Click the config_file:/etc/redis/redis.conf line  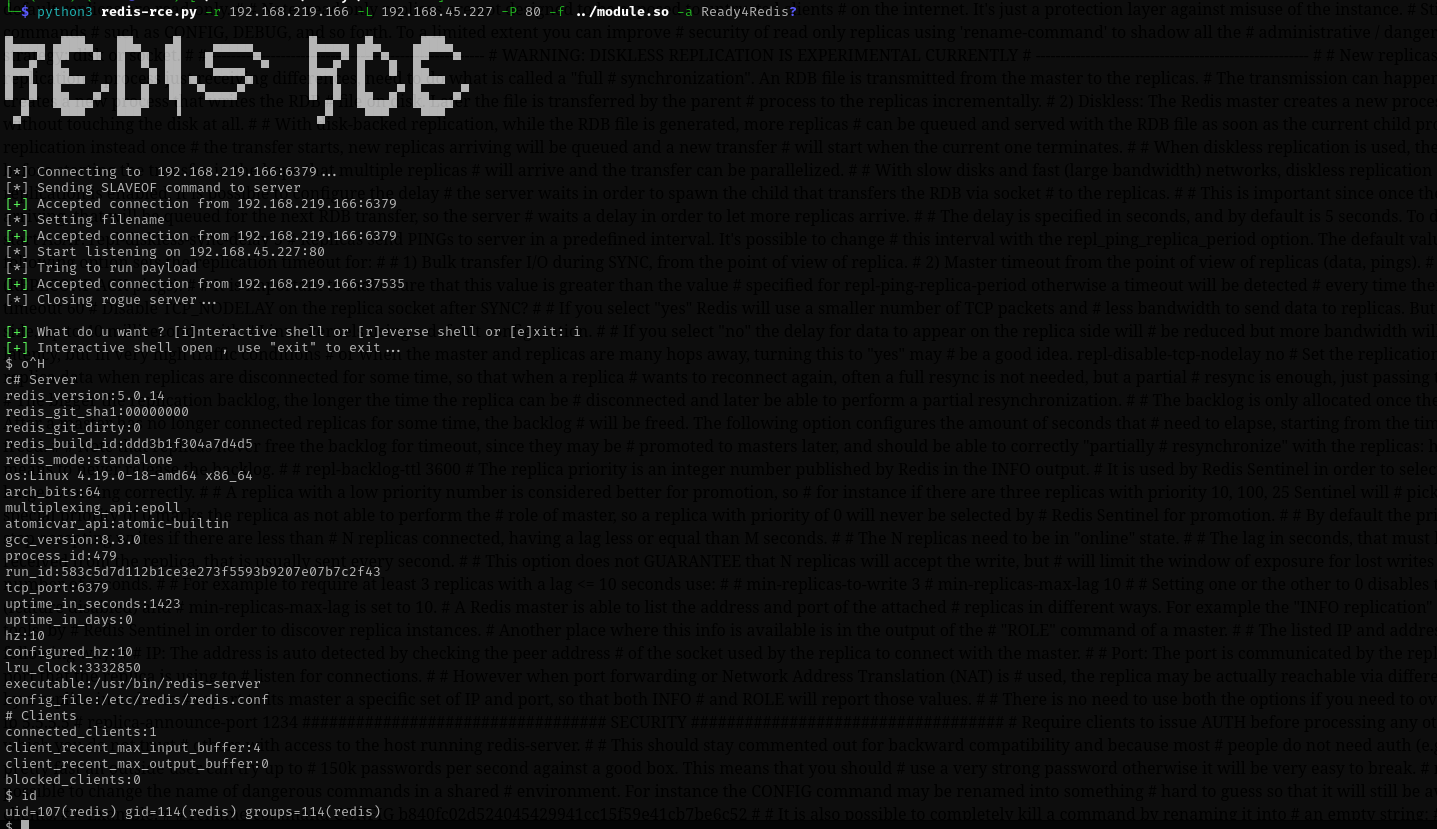[137, 700]
